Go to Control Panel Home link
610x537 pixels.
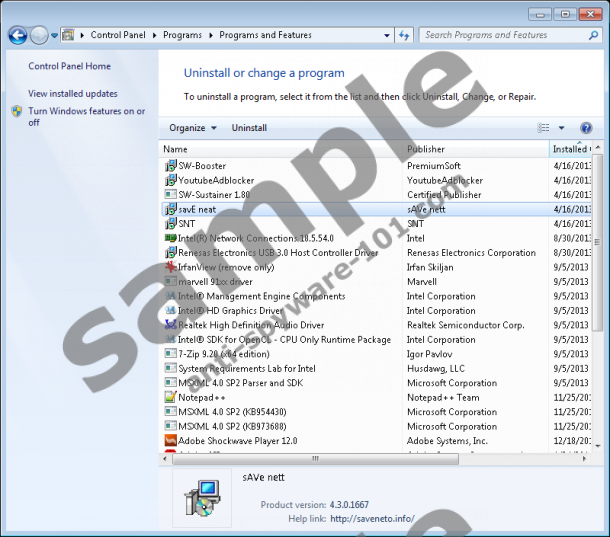click(69, 66)
